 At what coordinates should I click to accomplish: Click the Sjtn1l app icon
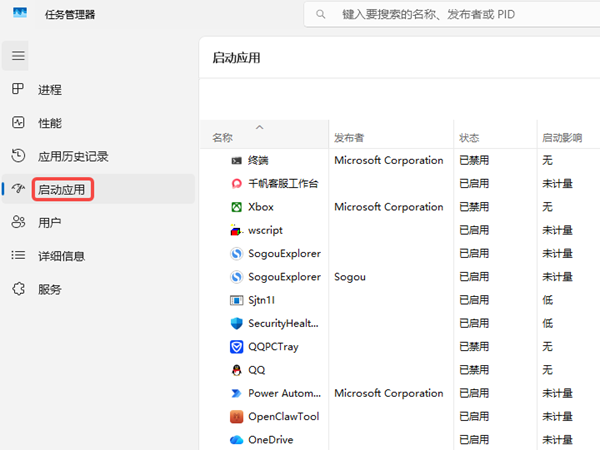click(236, 300)
